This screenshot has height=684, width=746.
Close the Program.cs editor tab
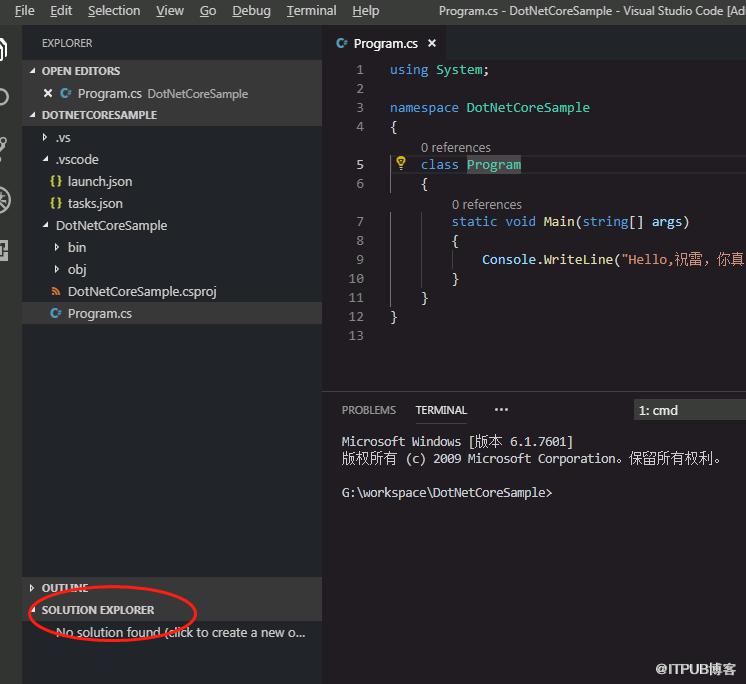432,43
